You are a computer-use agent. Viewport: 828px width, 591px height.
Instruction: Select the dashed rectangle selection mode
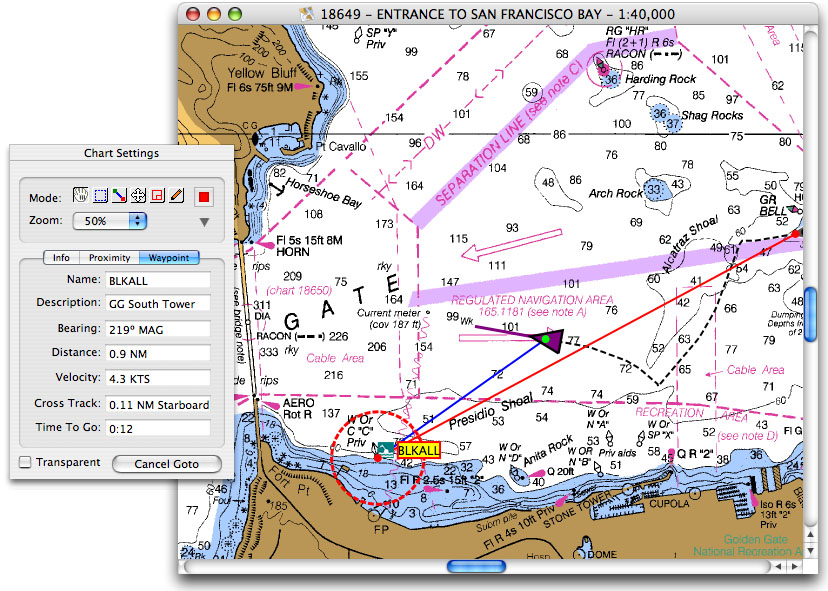(x=101, y=196)
